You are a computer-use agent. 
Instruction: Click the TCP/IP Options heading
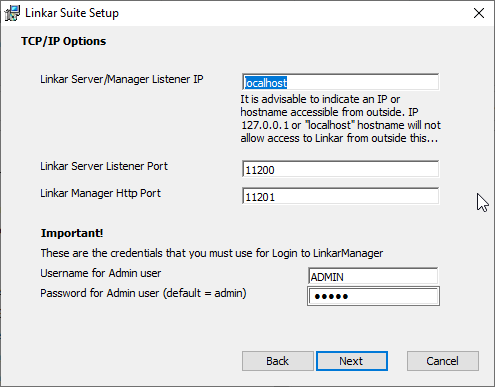[63, 41]
